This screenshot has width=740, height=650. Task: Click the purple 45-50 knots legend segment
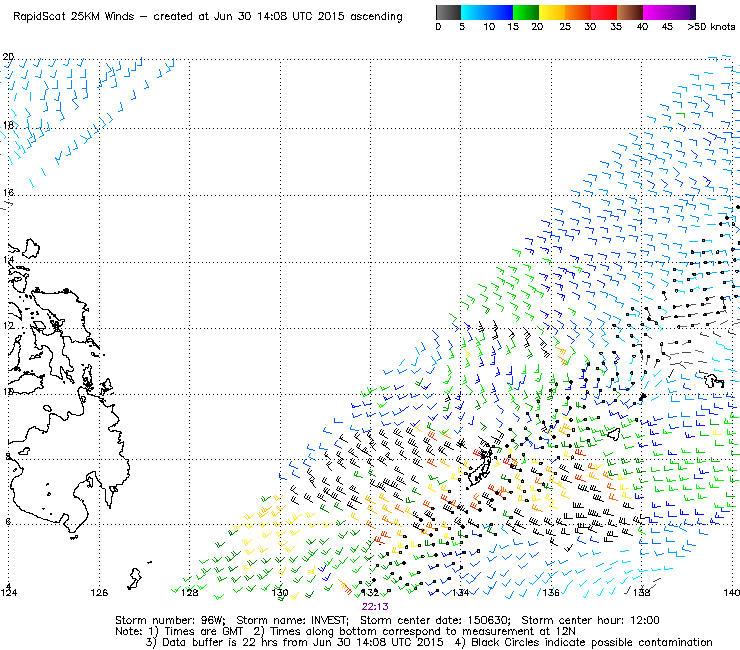pos(682,12)
